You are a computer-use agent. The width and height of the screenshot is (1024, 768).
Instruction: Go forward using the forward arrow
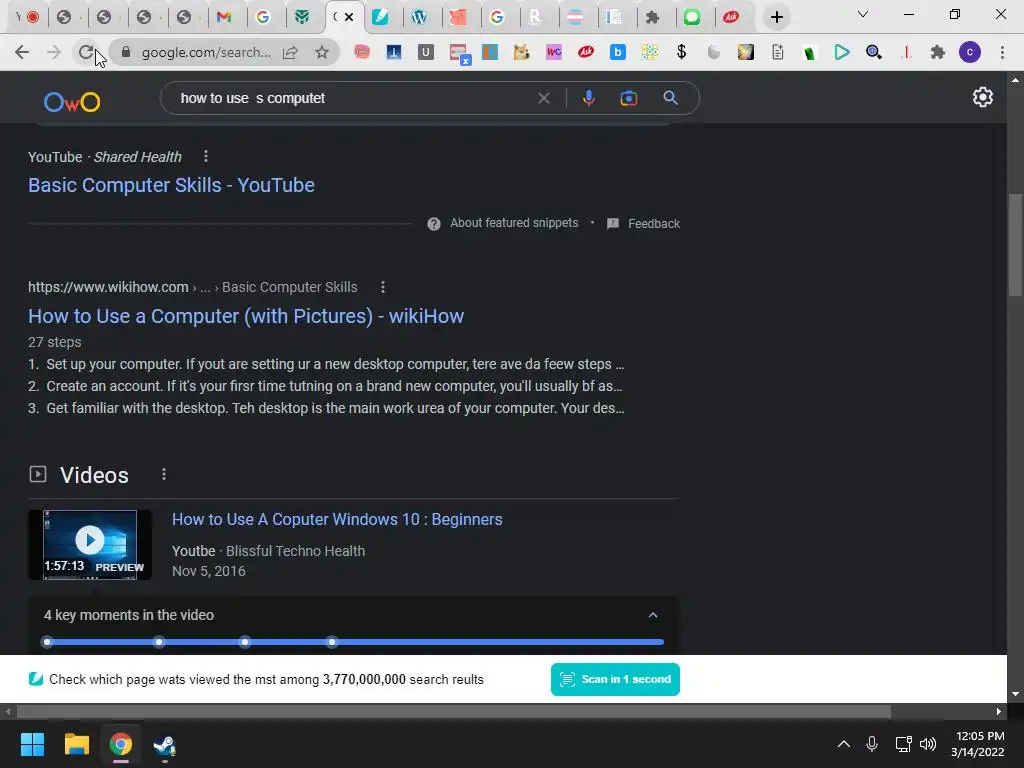coord(54,52)
